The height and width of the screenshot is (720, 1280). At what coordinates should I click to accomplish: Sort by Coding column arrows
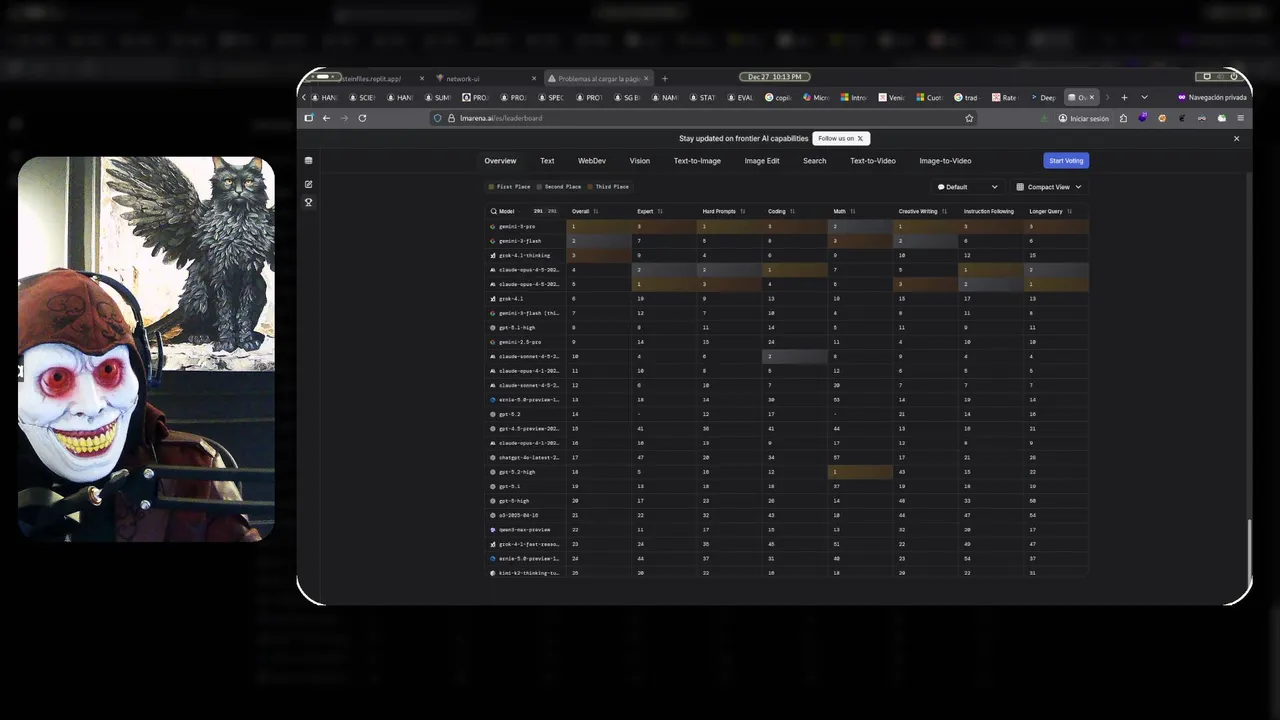[x=793, y=212]
